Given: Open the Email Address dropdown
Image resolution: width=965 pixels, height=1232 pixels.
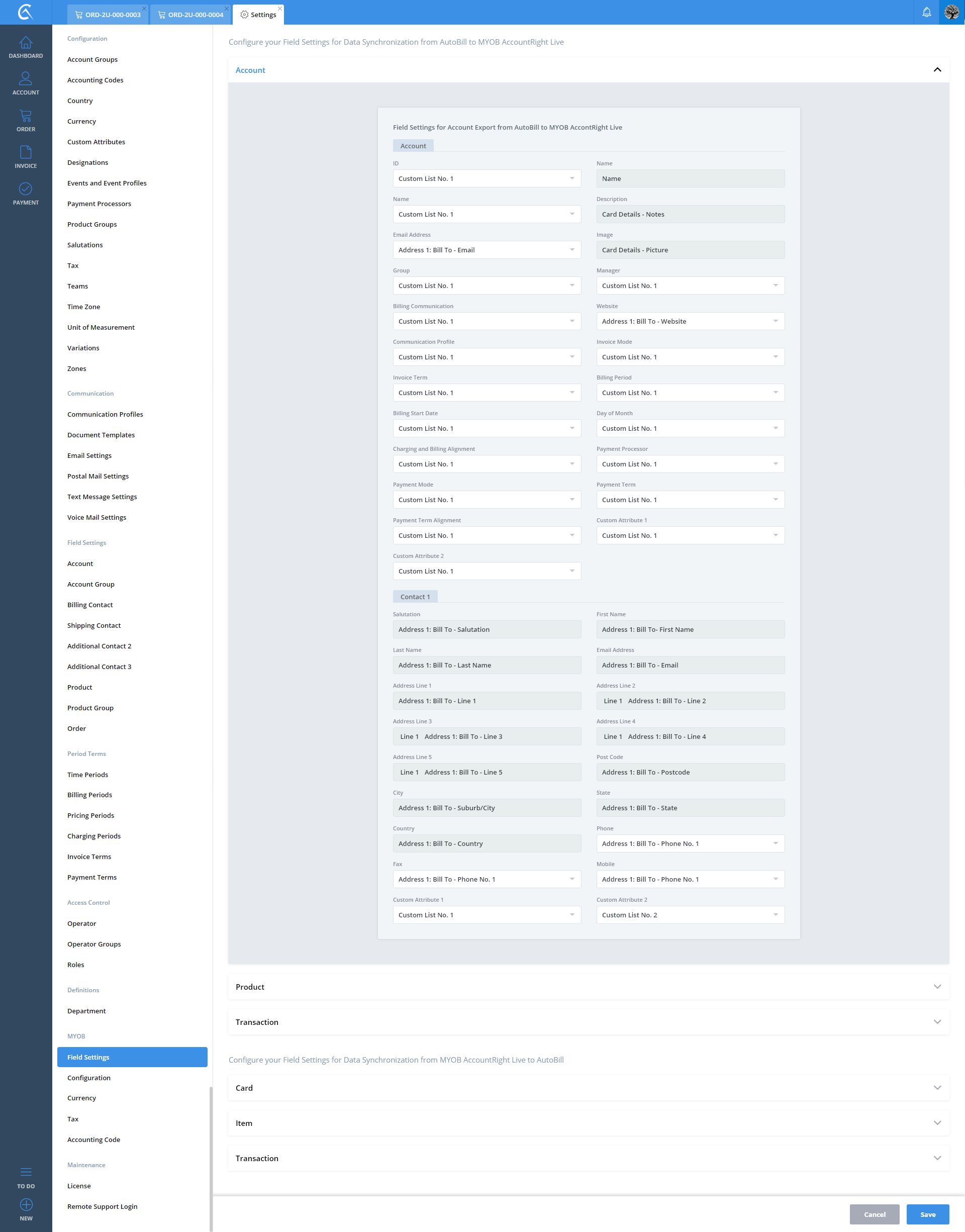Looking at the screenshot, I should [x=487, y=250].
